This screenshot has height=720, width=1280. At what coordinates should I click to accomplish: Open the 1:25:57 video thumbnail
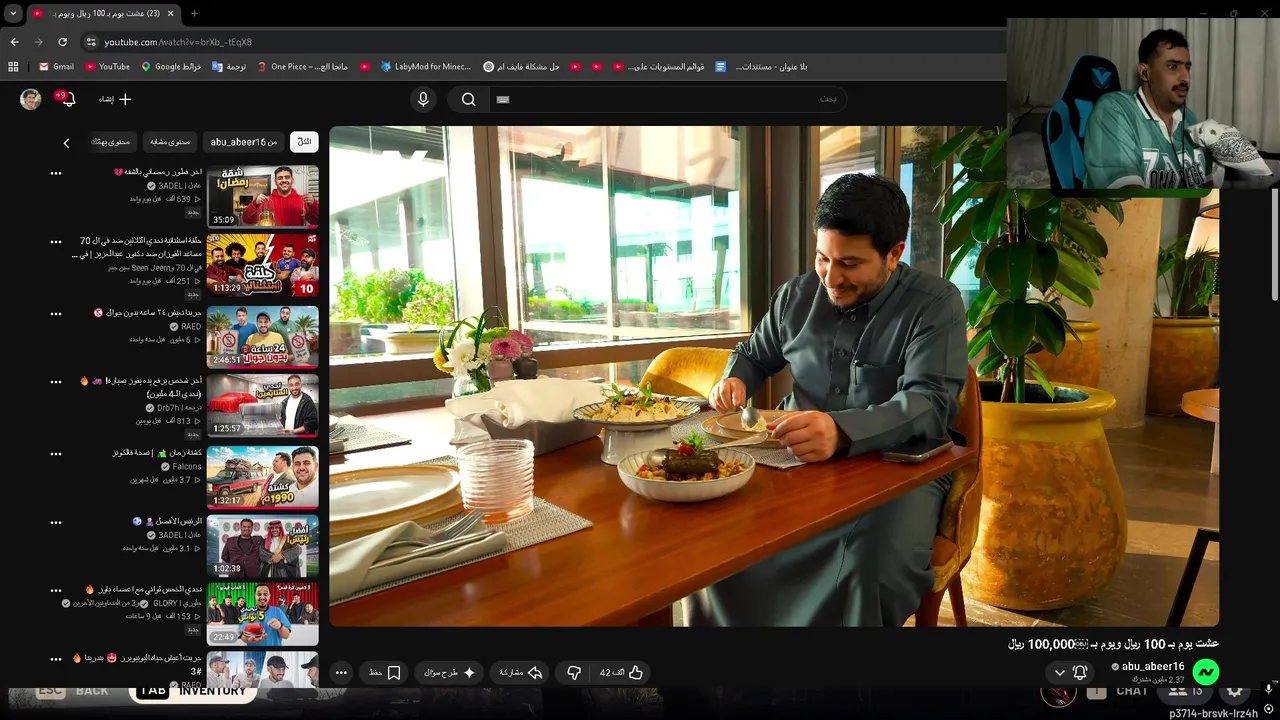click(x=263, y=406)
